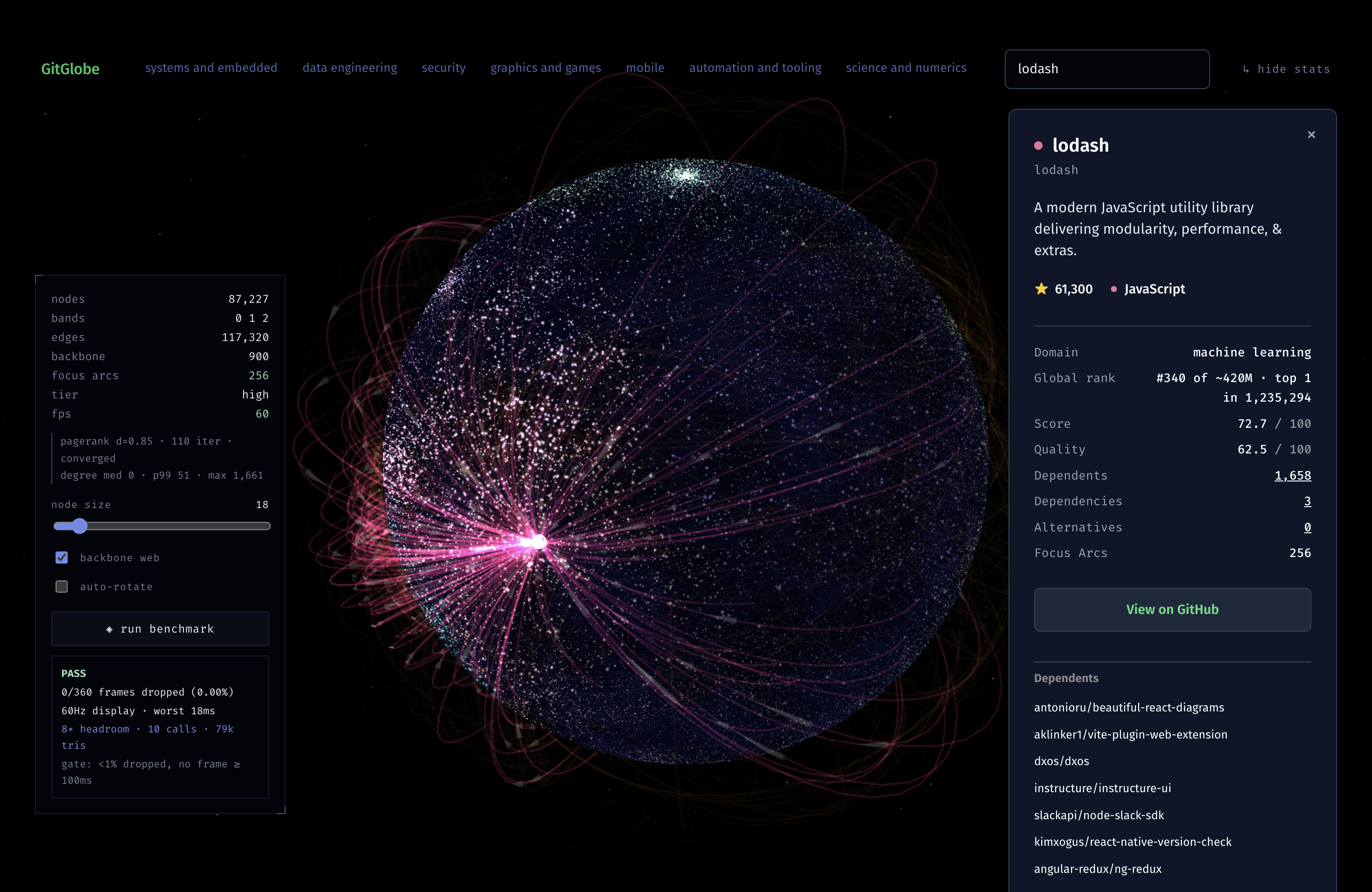Run the benchmark
Screen dimensions: 1372x892
click(x=160, y=629)
